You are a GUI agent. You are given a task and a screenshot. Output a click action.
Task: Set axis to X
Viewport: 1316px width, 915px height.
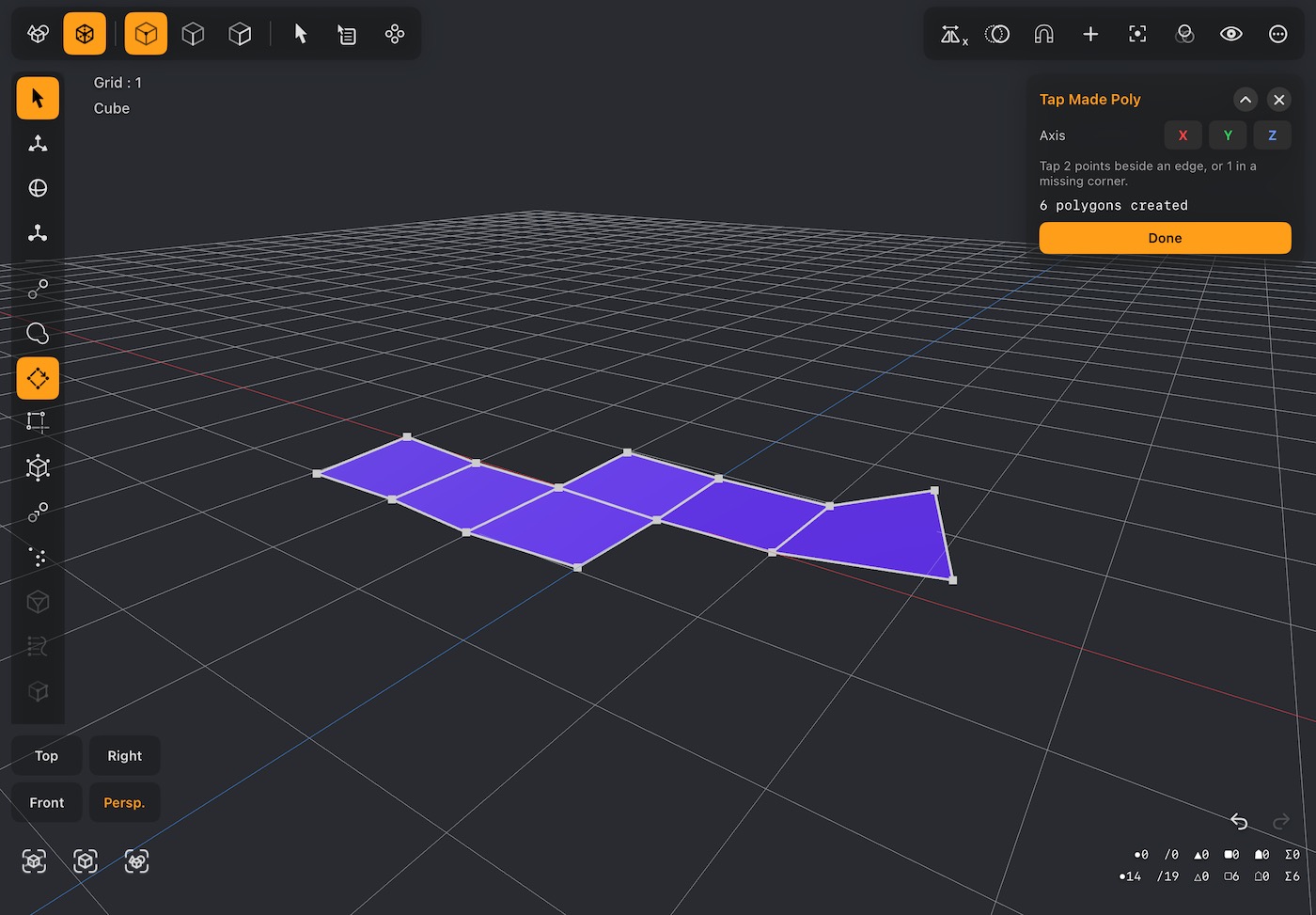pos(1183,135)
